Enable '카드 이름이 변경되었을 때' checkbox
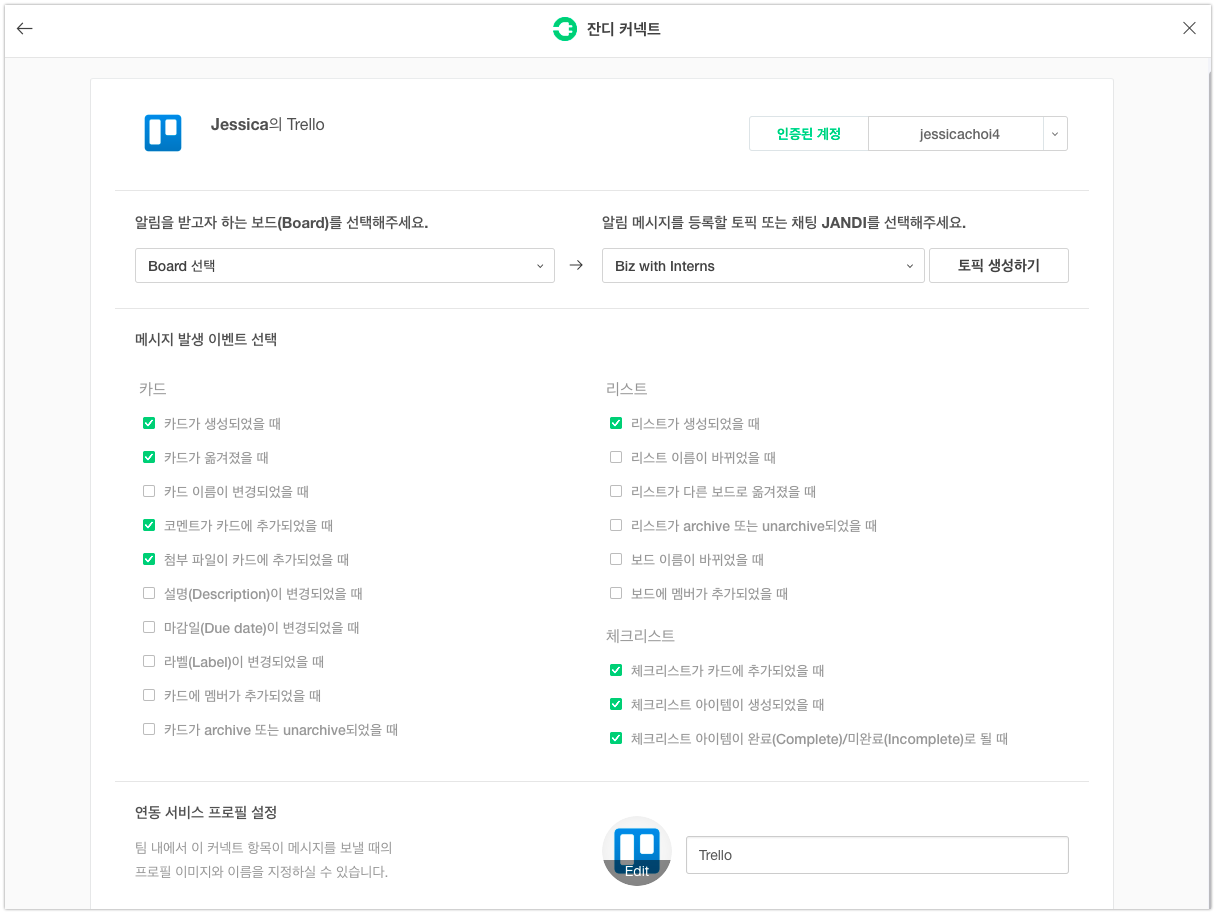Viewport: 1216px width, 914px height. [x=149, y=492]
